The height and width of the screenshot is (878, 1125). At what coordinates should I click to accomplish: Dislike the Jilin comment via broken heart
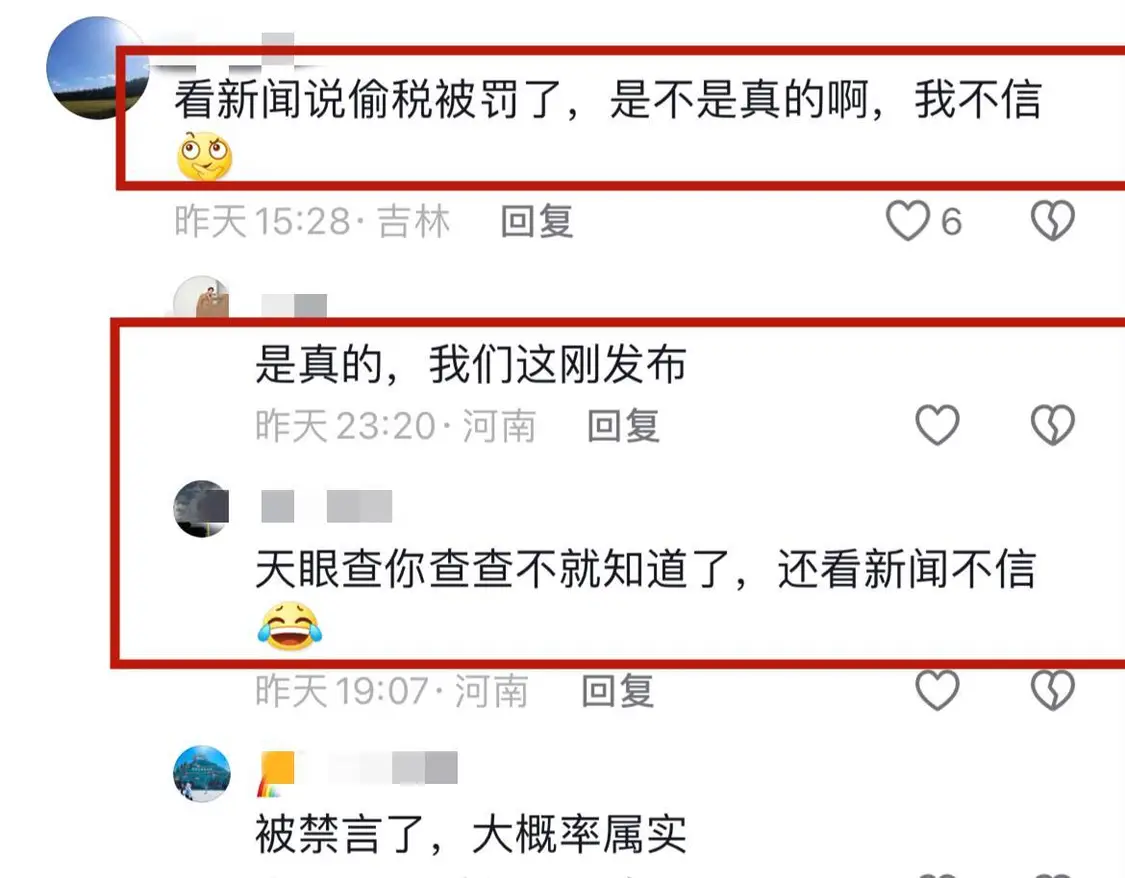point(1053,220)
